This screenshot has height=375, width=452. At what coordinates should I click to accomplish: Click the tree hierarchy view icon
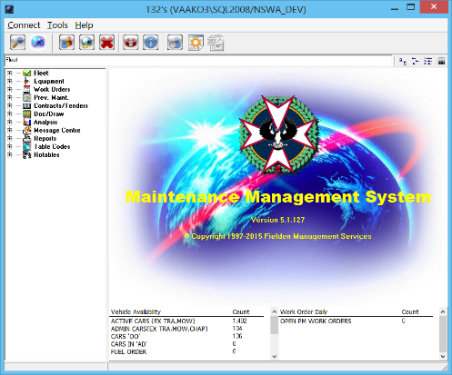[x=415, y=61]
